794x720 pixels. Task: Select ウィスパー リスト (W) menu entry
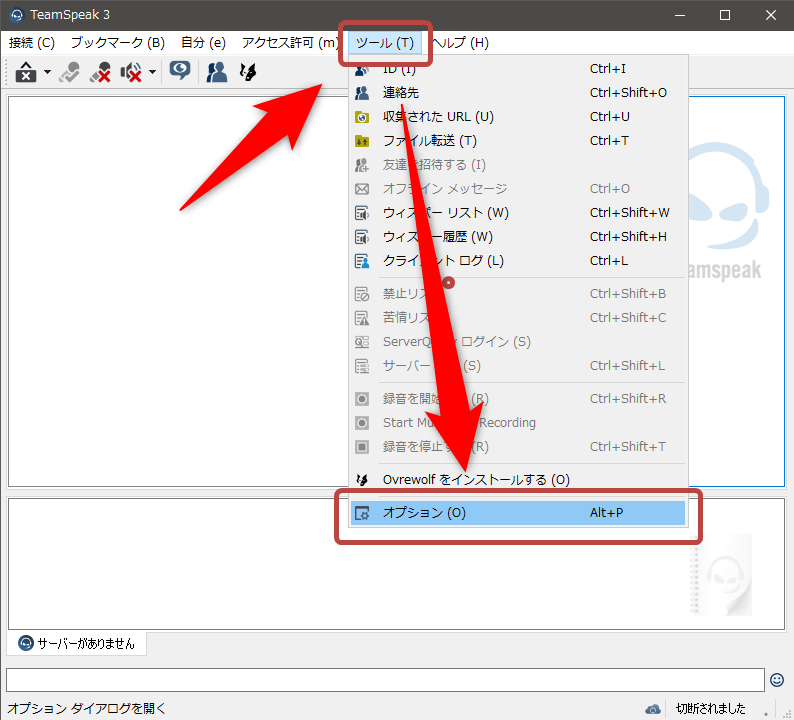coord(518,213)
